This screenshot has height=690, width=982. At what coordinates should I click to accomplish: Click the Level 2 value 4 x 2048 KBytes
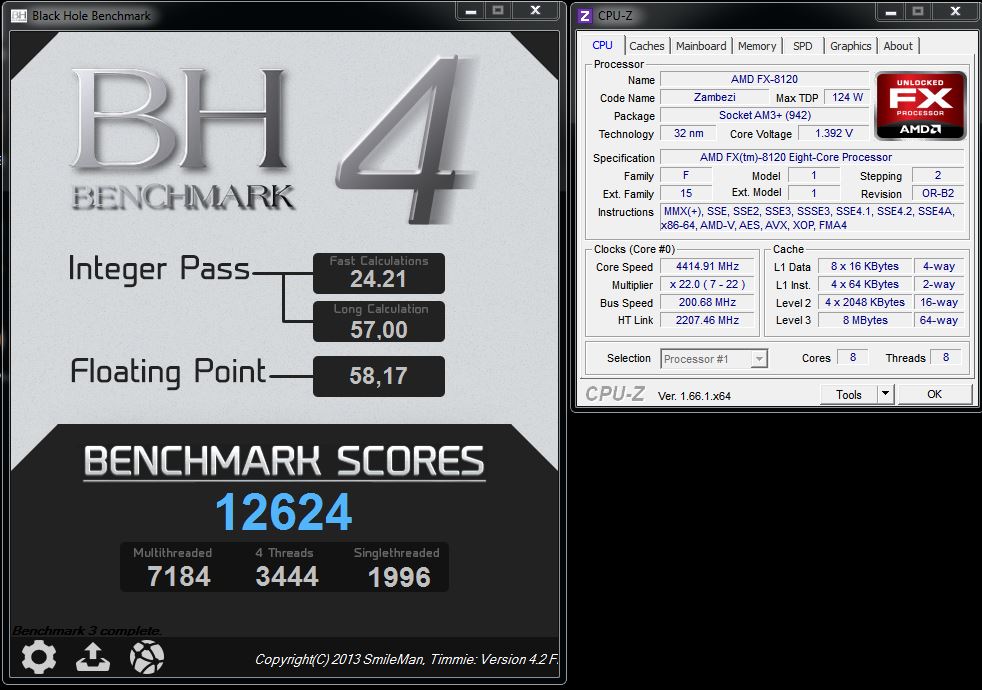865,302
